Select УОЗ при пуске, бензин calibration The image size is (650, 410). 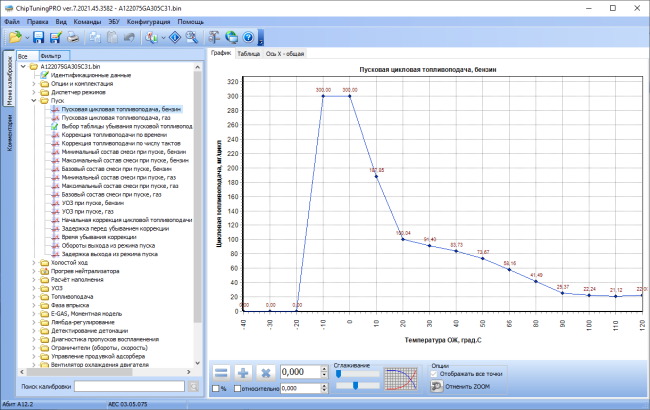point(93,203)
